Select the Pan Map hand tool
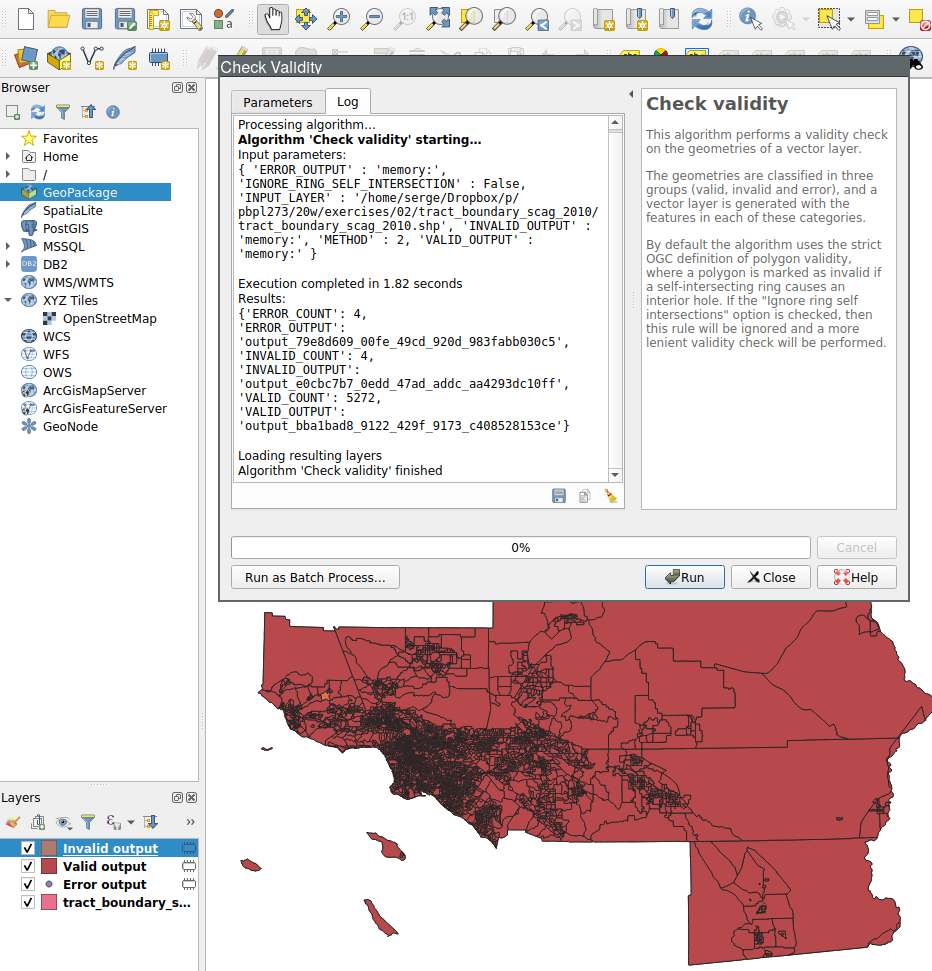 [273, 18]
